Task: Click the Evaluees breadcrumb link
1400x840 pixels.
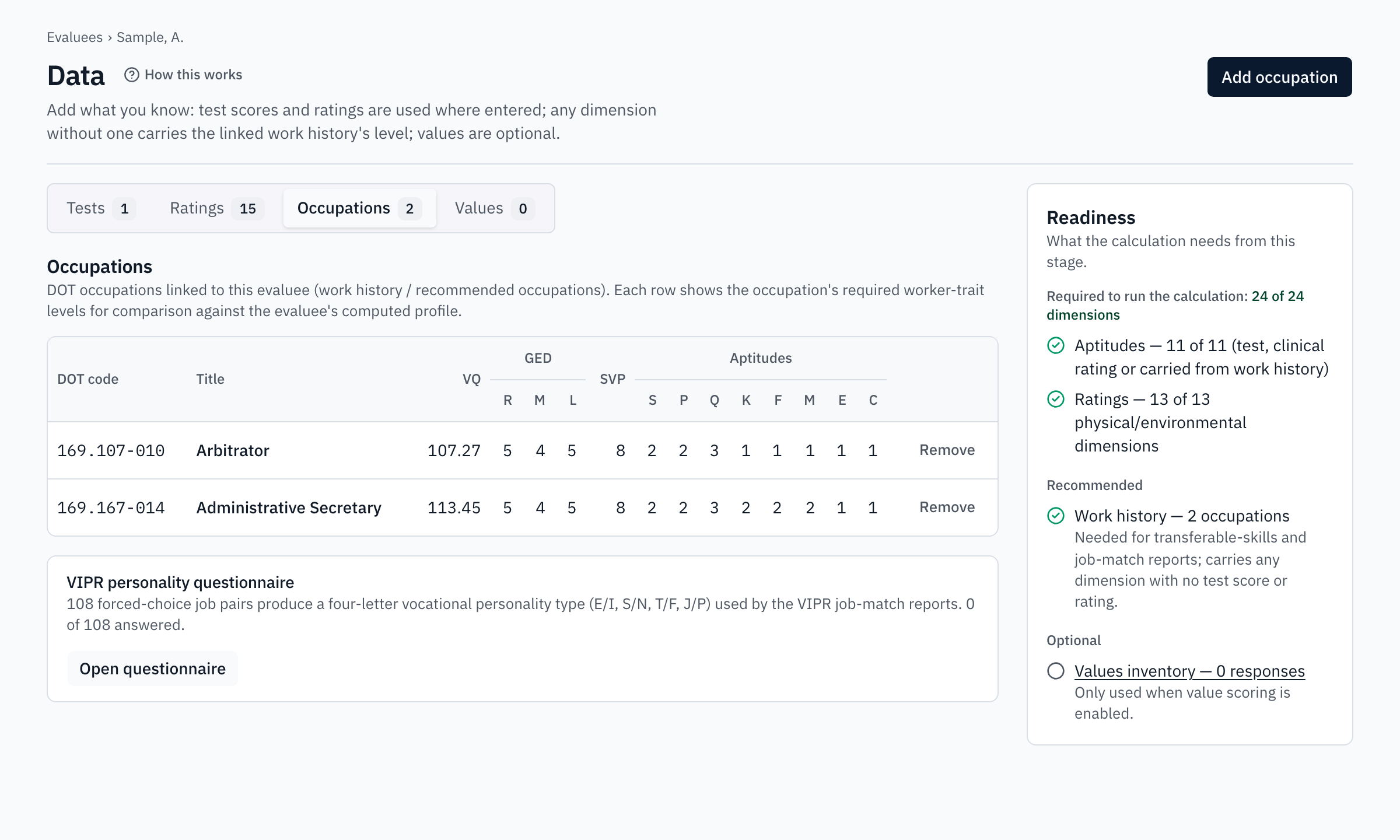Action: pyautogui.click(x=75, y=37)
